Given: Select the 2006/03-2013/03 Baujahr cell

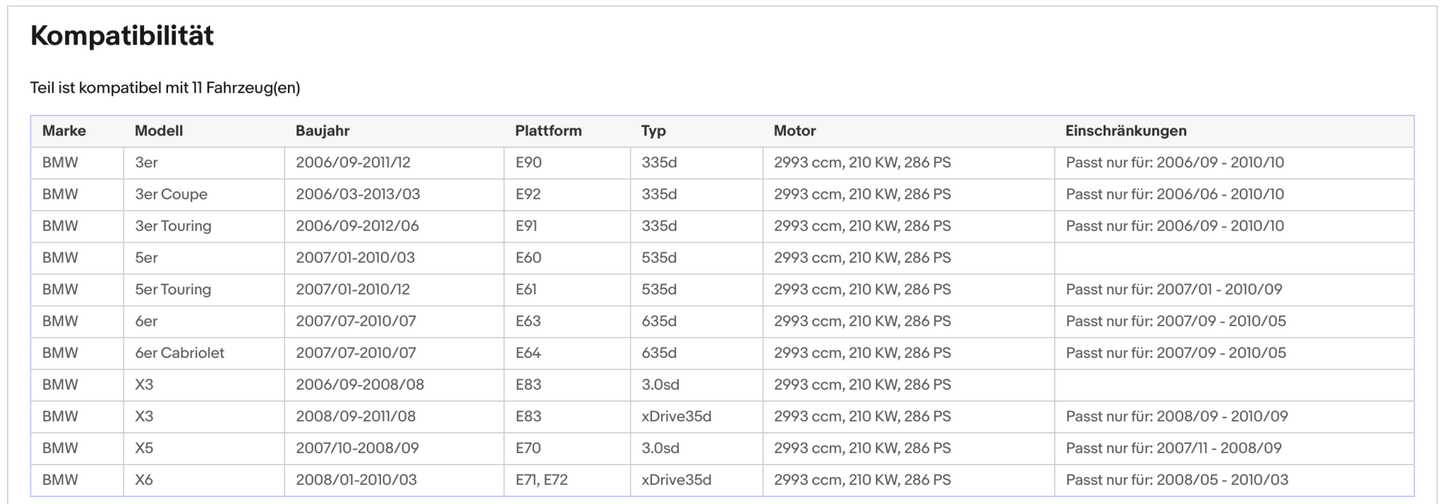Looking at the screenshot, I should tap(357, 194).
